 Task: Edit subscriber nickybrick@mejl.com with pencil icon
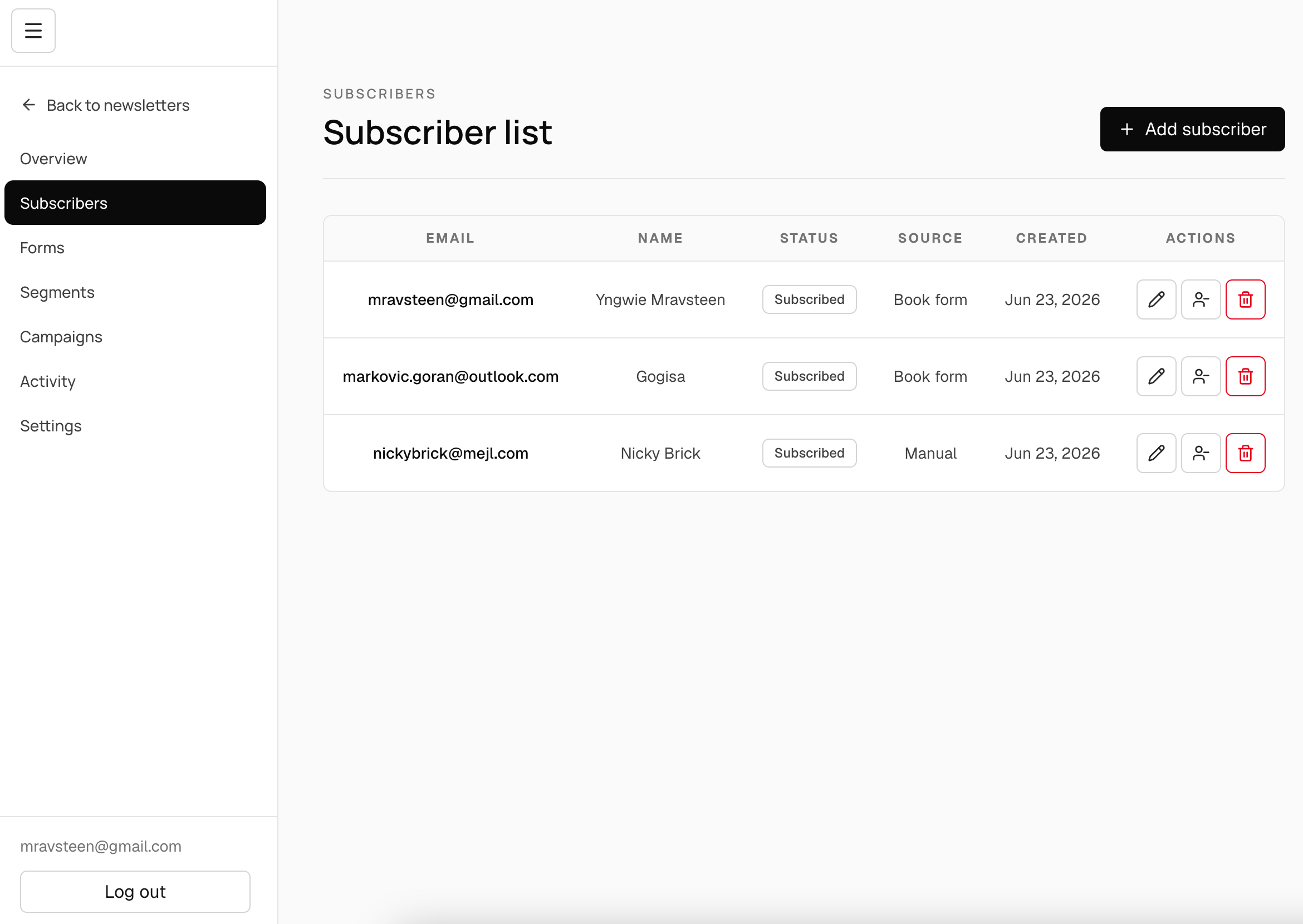(1156, 453)
